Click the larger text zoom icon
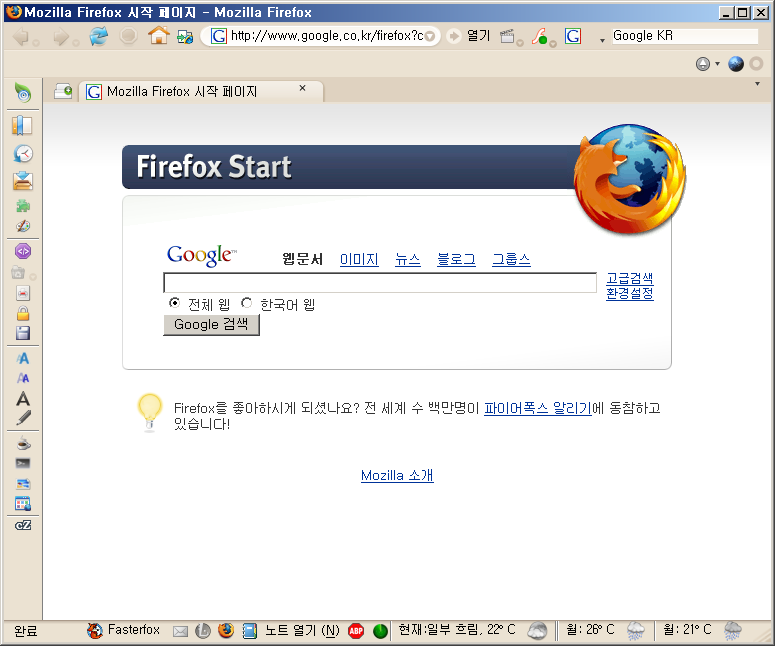 23,358
